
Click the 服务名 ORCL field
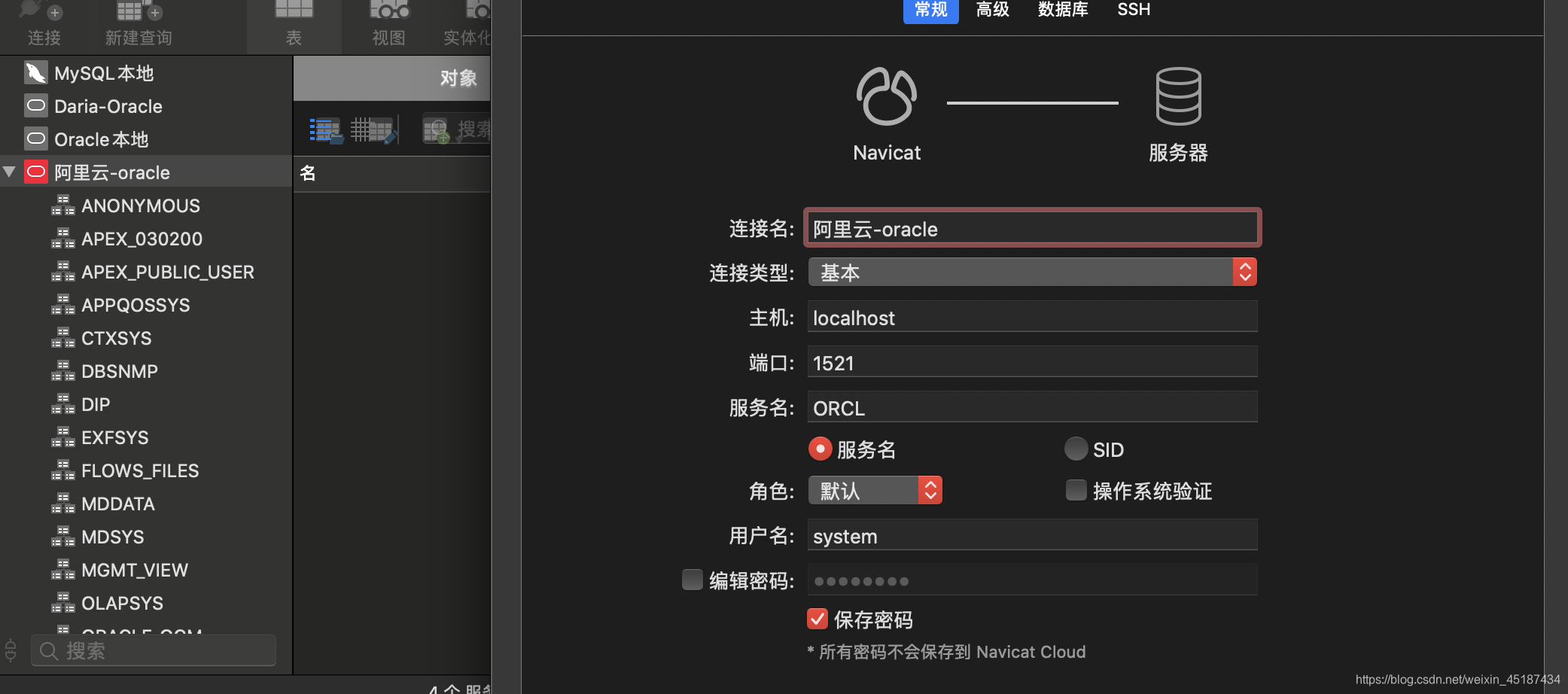coord(1032,407)
